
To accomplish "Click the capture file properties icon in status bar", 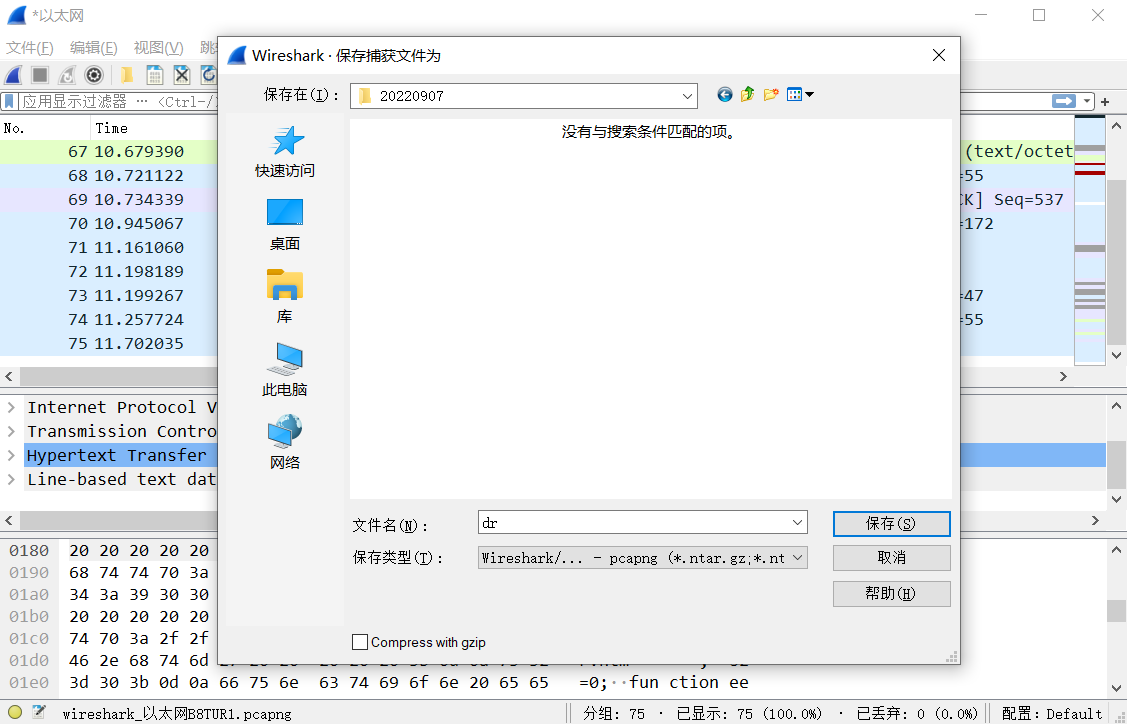I will (x=39, y=713).
